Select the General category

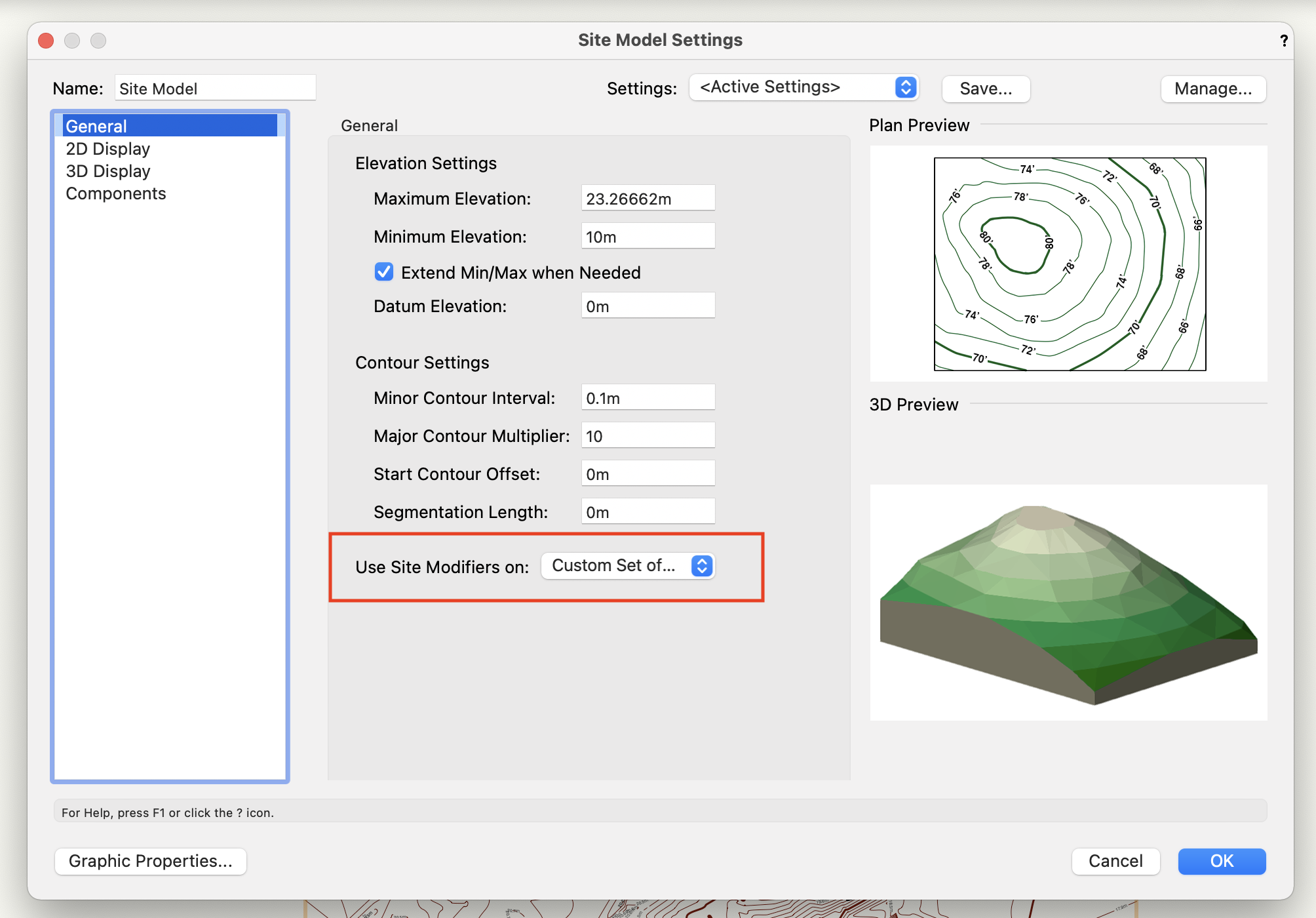pos(96,125)
